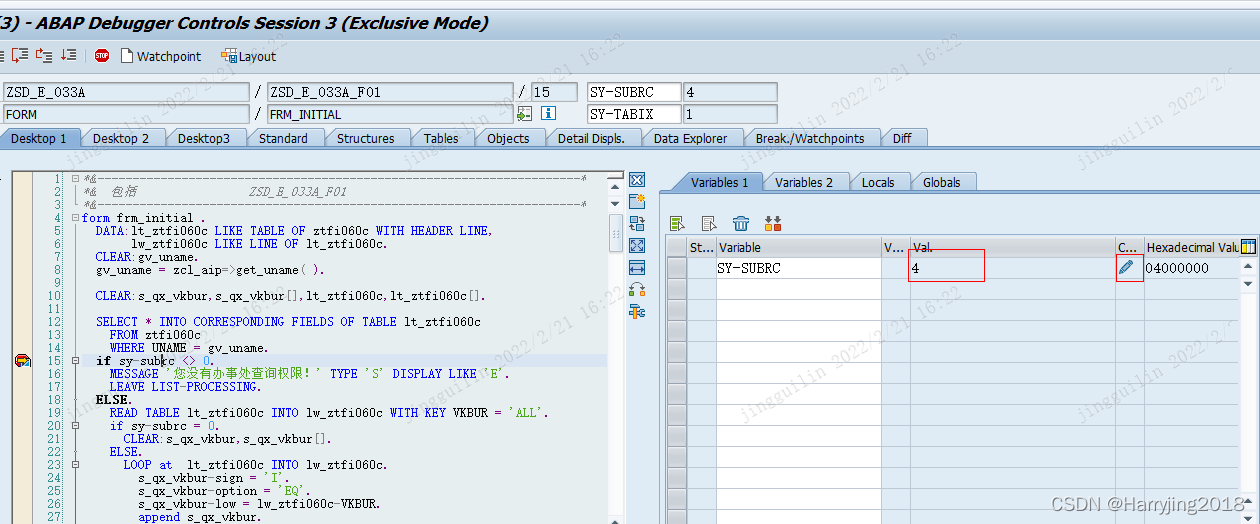Switch to Desktop 1 tab
This screenshot has height=524, width=1260.
tap(39, 138)
